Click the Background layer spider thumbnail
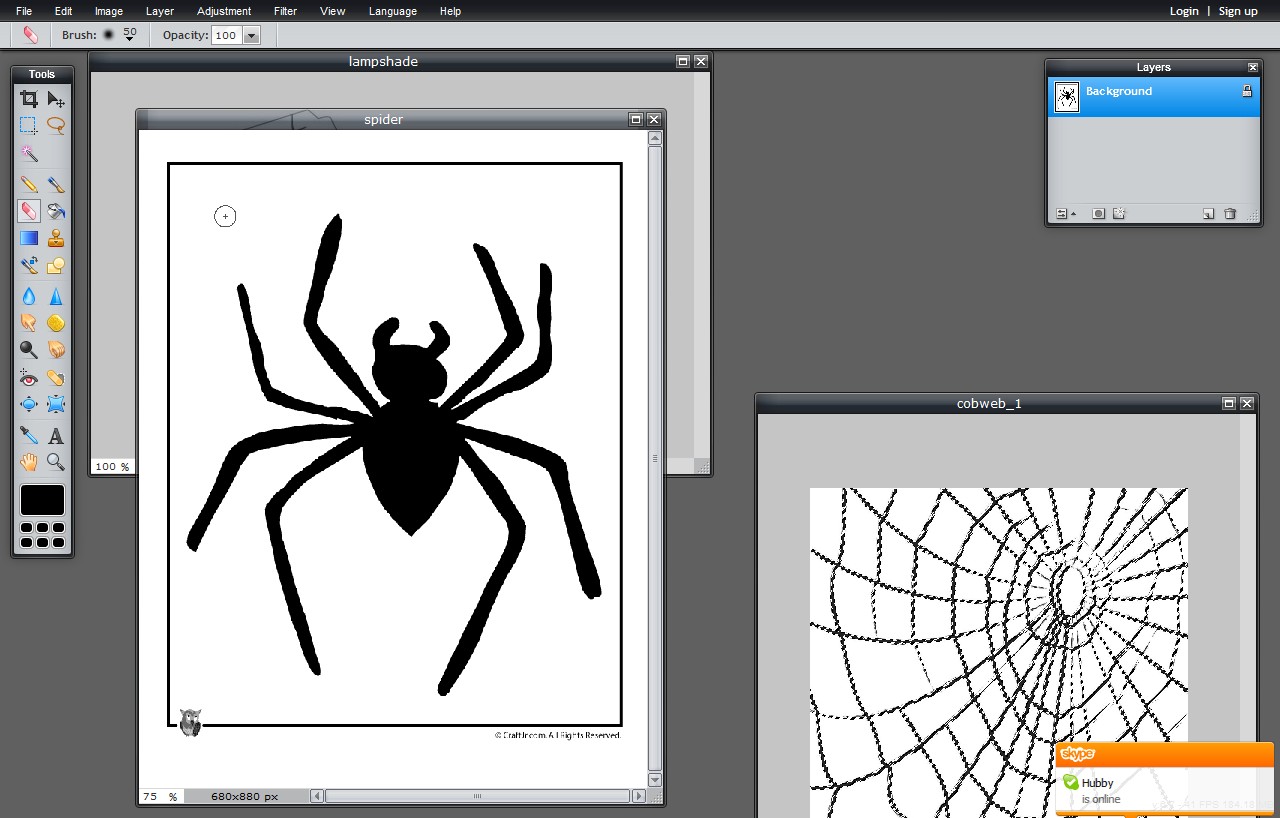 (x=1067, y=98)
